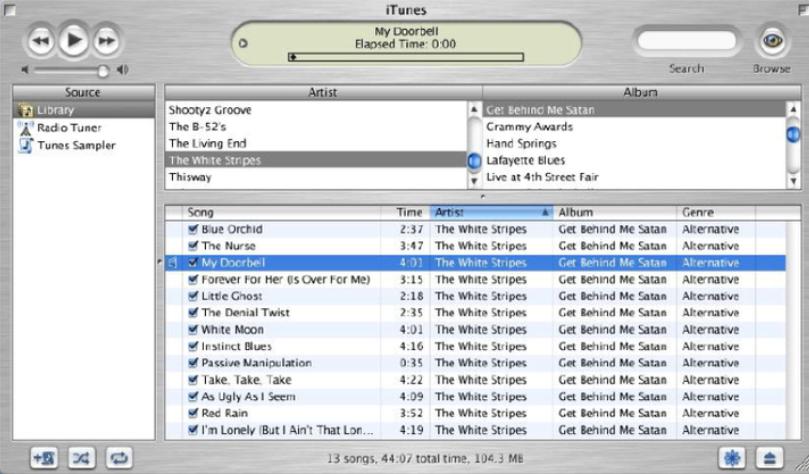Uncheck The Nurse checkbox
Viewport: 809px width, 474px height.
pyautogui.click(x=193, y=246)
